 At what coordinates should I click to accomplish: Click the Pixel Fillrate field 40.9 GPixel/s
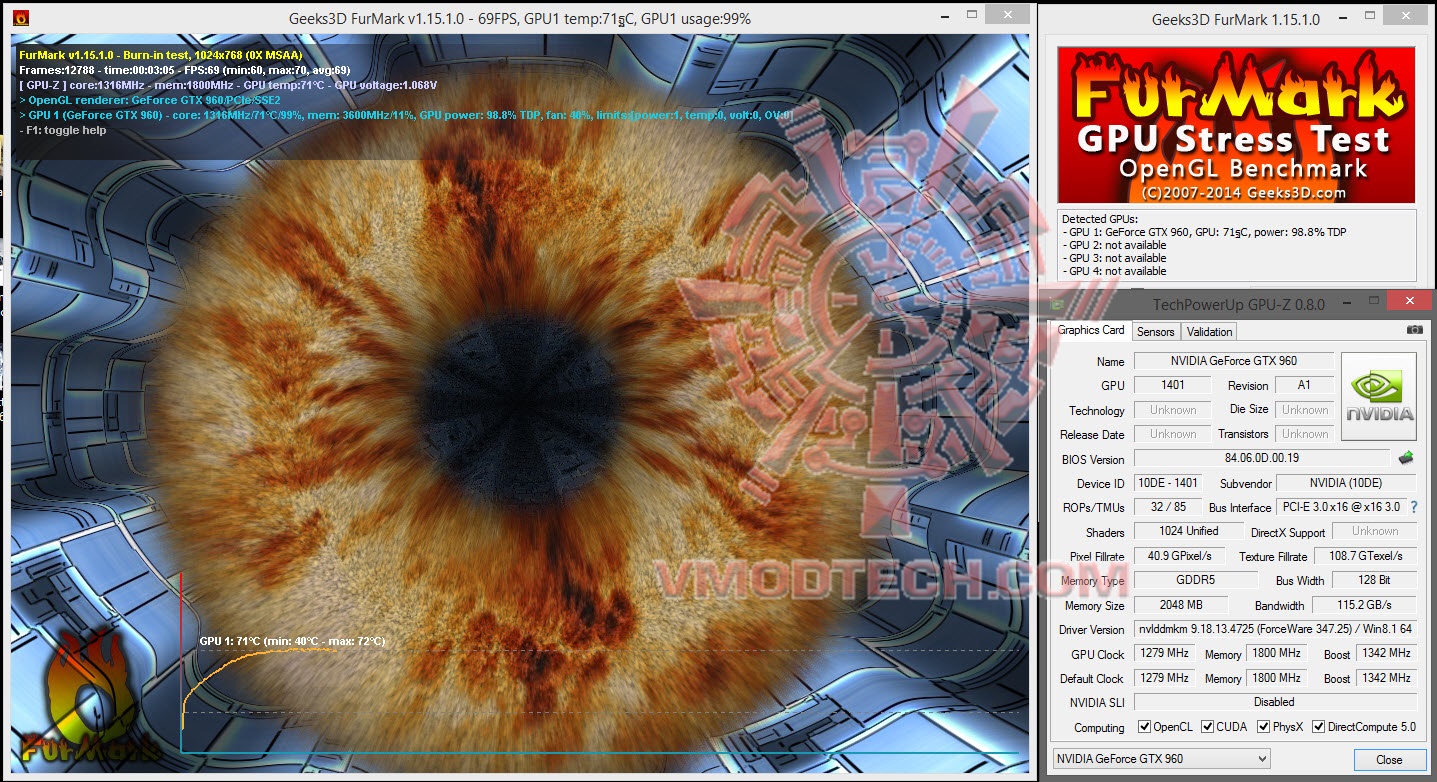[x=1180, y=556]
